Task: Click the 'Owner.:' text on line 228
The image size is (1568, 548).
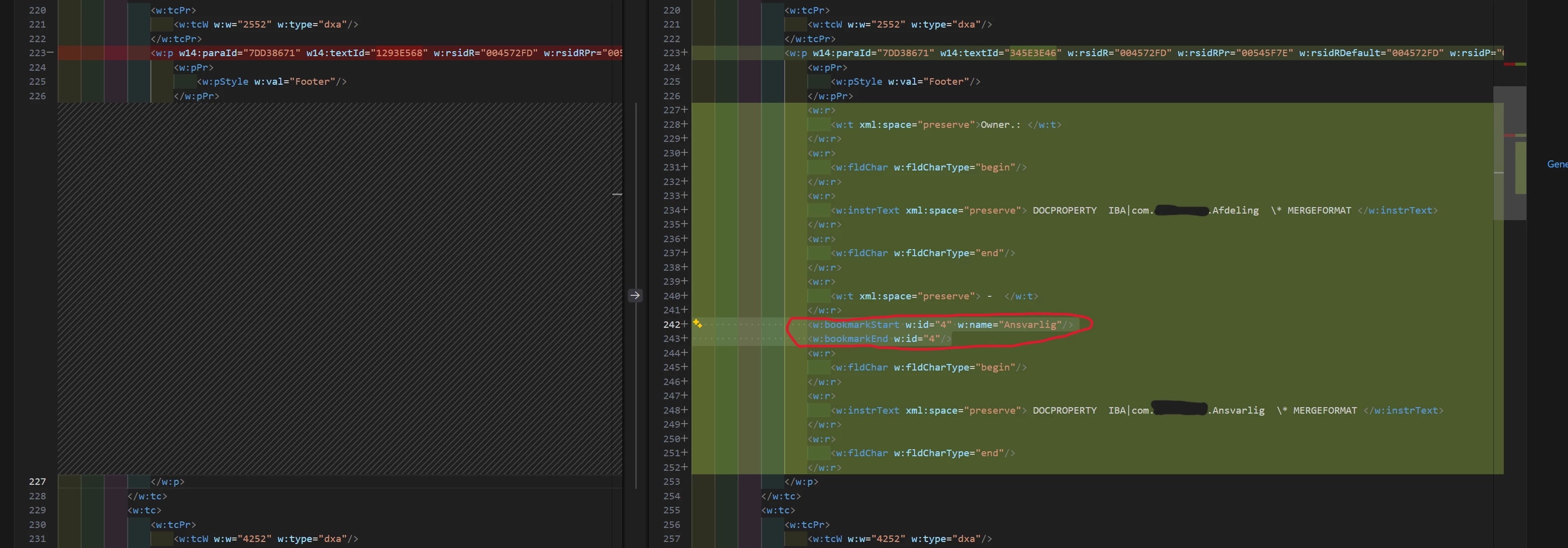Action: [x=999, y=125]
